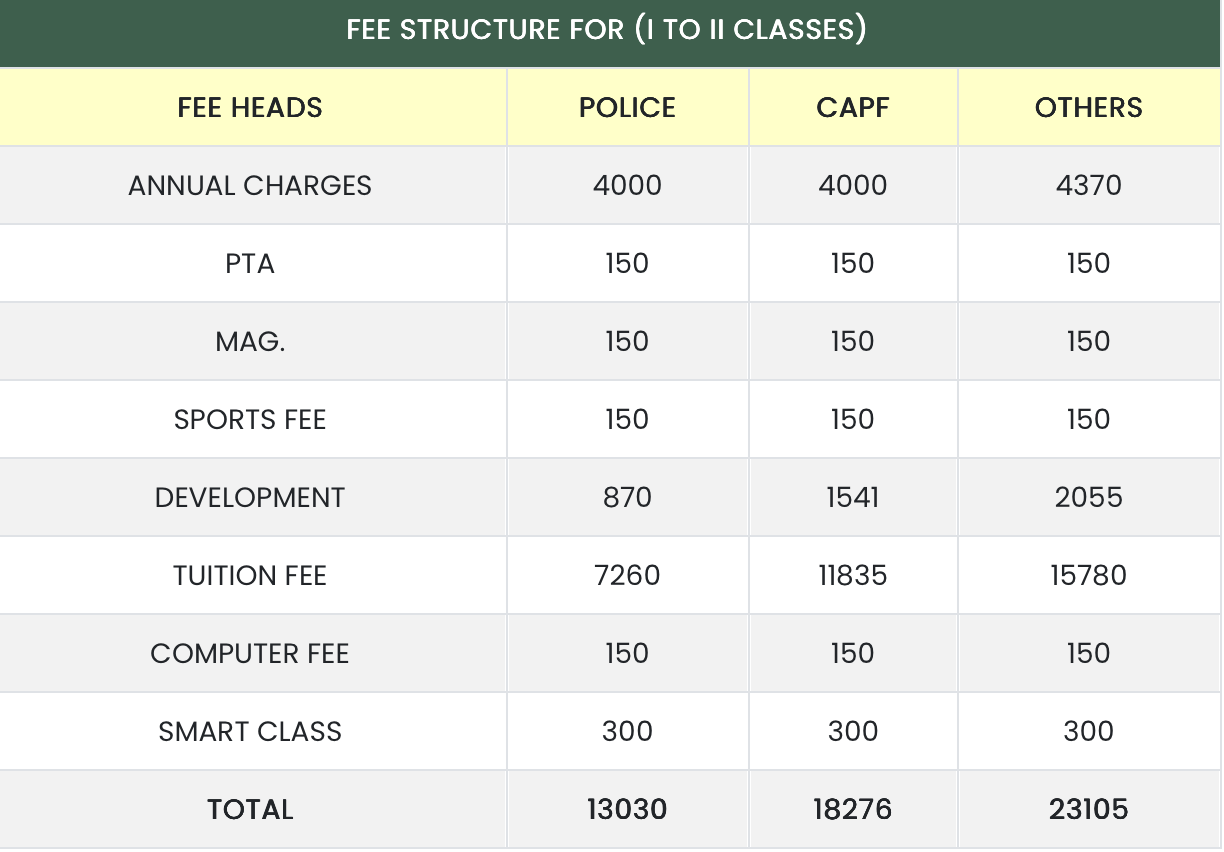Select the POLICE column header
1224x852 pixels.
pos(627,108)
